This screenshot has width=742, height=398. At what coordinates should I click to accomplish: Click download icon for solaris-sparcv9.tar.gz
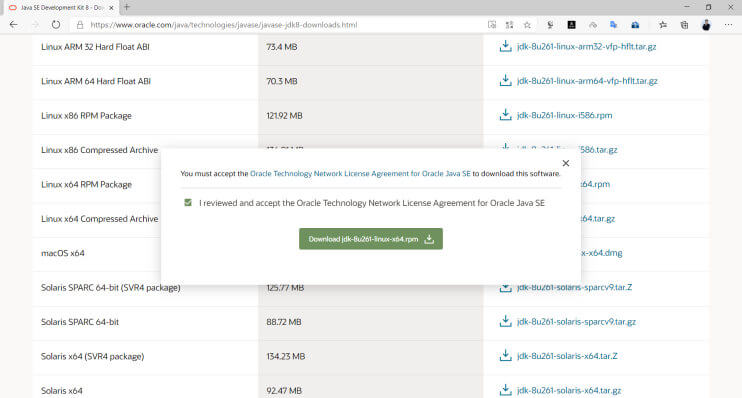coord(505,321)
